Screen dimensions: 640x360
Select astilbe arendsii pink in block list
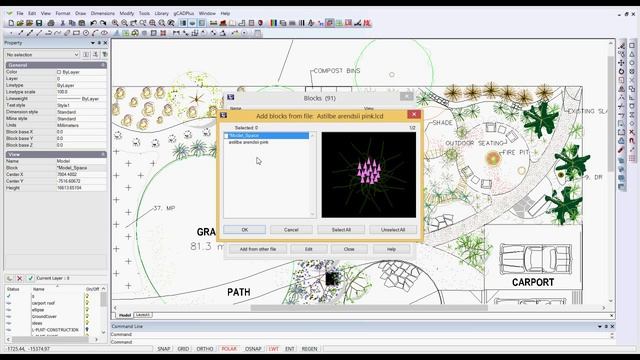(x=249, y=142)
